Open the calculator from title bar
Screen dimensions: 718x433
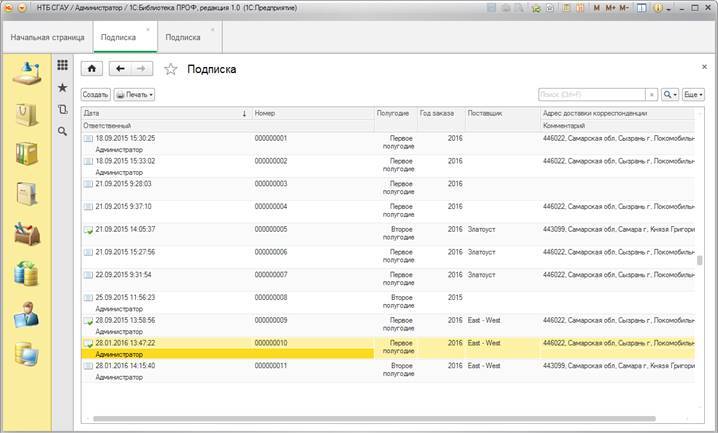pos(578,8)
